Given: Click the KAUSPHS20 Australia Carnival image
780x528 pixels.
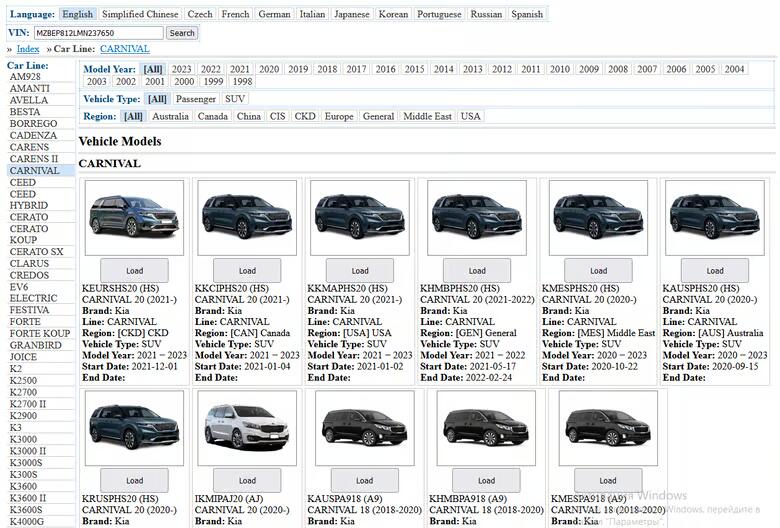Looking at the screenshot, I should [x=714, y=217].
